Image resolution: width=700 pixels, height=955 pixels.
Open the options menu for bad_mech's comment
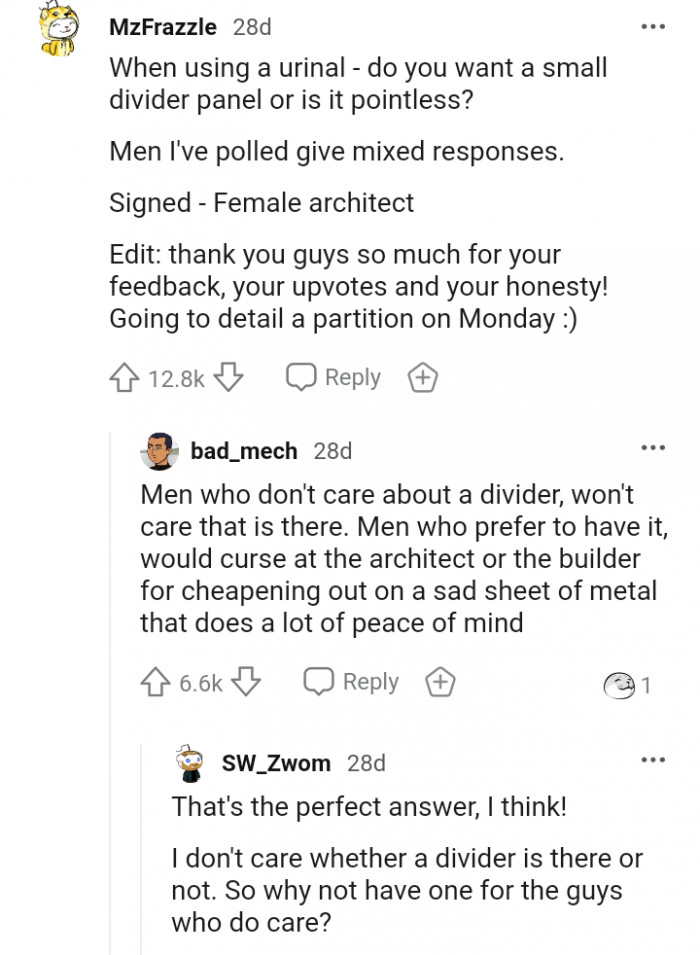(x=653, y=448)
